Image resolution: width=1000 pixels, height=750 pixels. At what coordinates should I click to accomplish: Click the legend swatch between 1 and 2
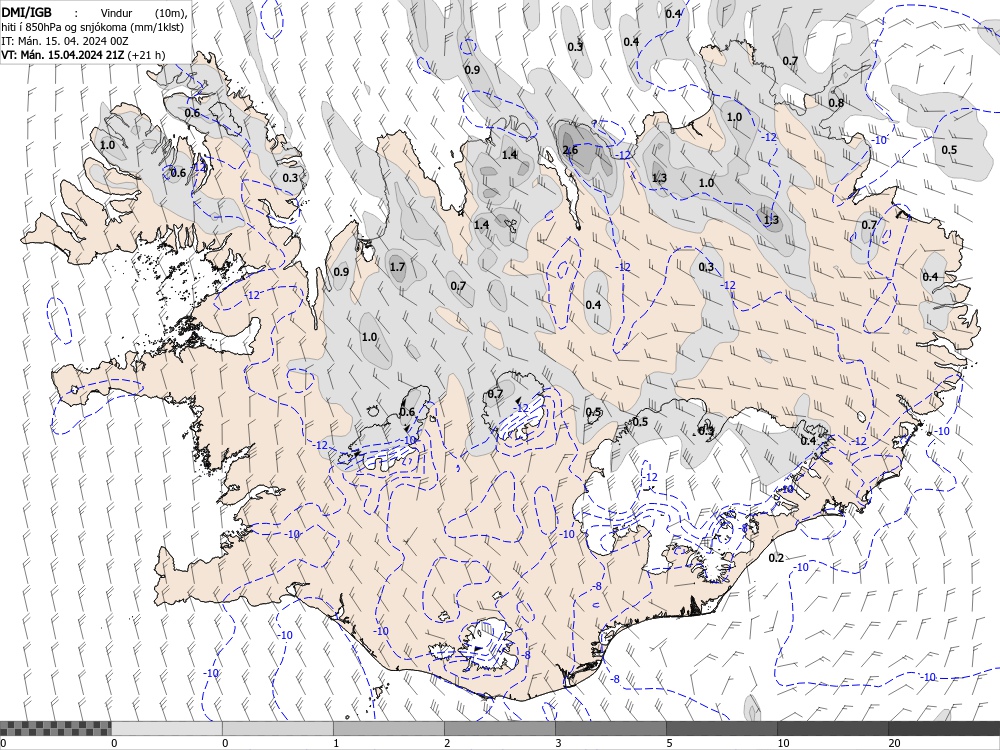[389, 728]
